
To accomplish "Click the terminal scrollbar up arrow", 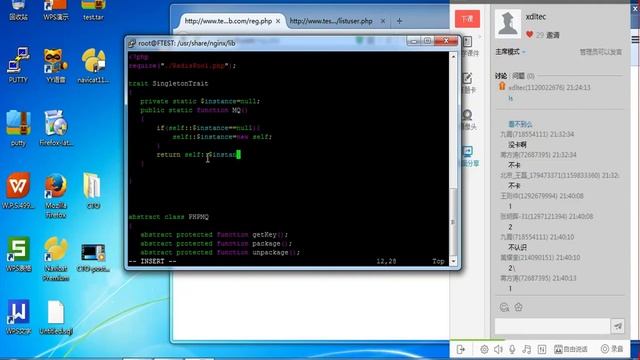I will tap(453, 57).
